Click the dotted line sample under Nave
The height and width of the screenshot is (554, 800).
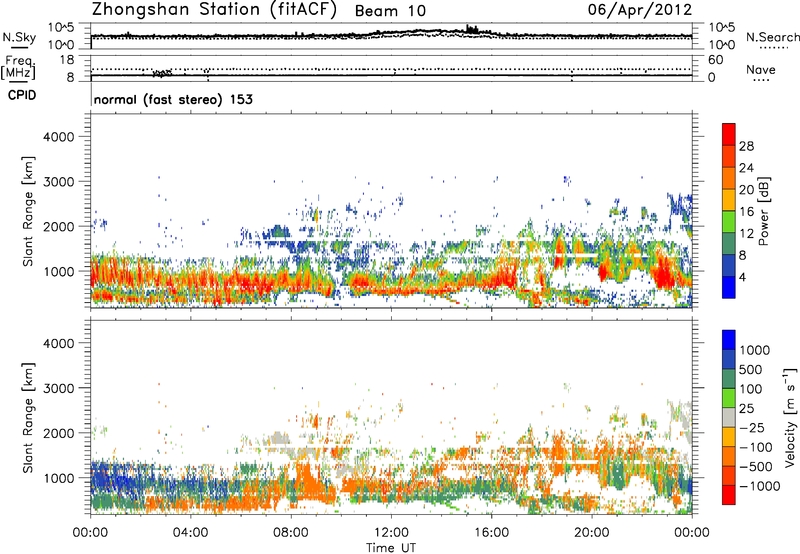click(x=761, y=81)
